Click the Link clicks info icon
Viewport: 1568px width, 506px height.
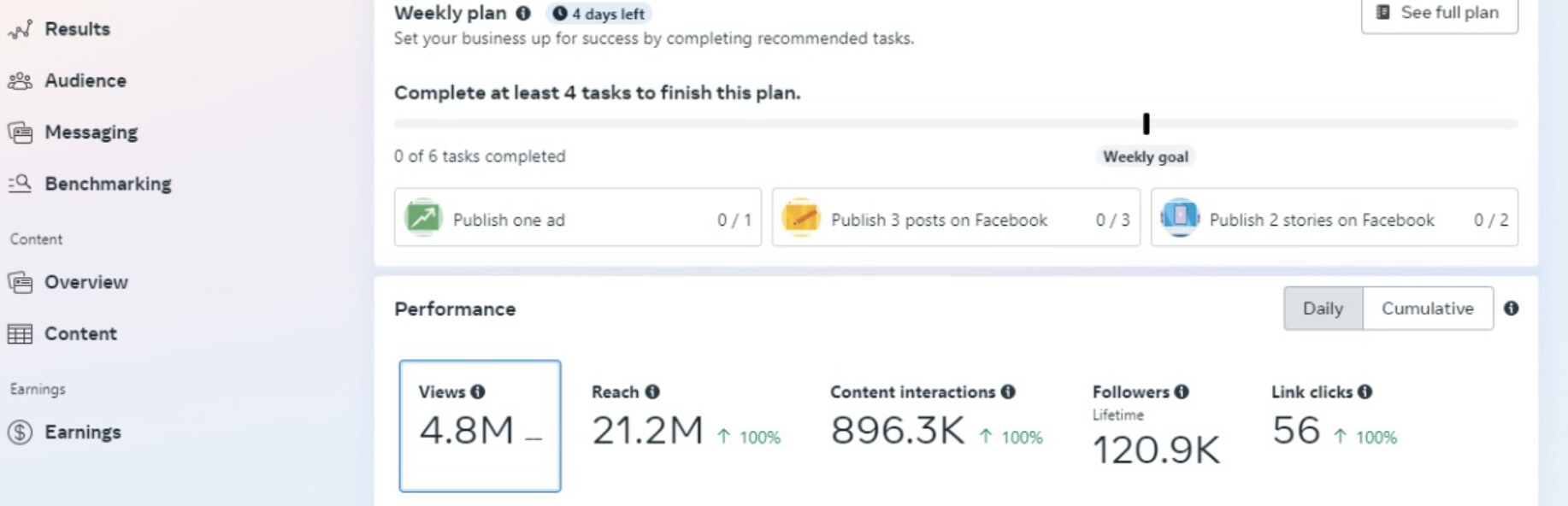pos(1365,391)
